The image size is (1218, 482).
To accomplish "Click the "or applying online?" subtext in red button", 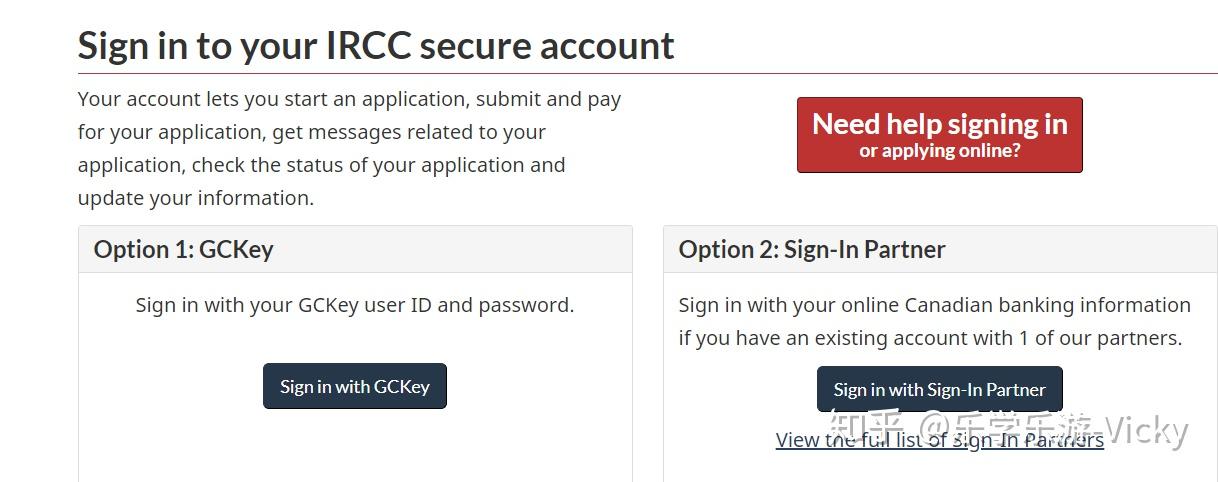I will [939, 152].
